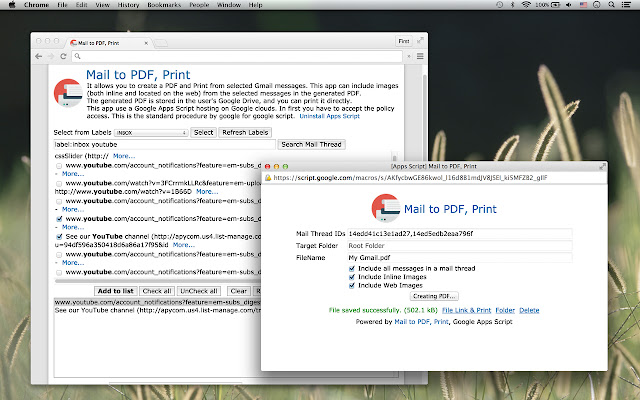
Task: Expand 'More...' next to cssSlider entry
Action: (x=124, y=156)
